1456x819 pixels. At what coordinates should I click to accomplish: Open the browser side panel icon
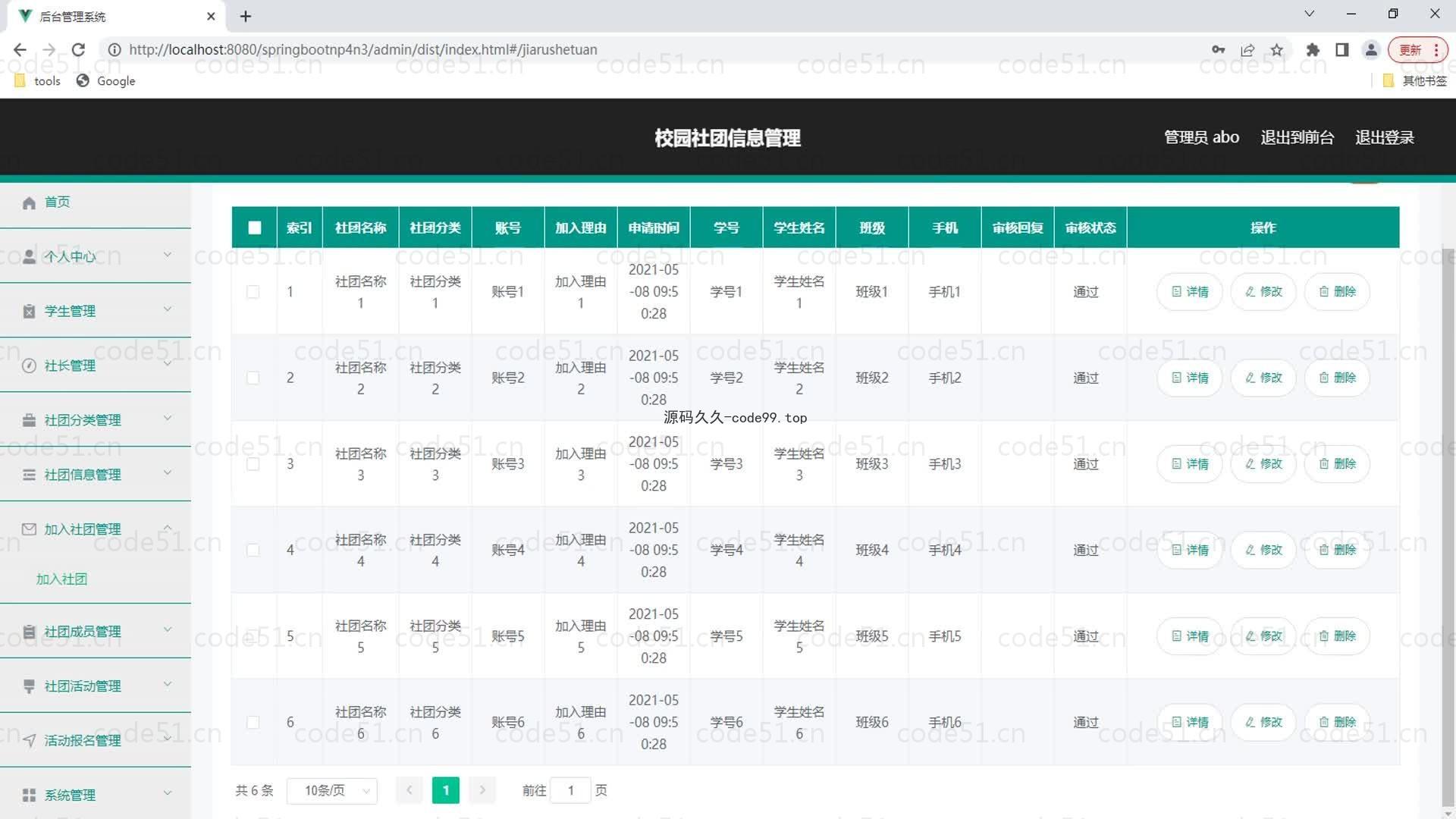[x=1341, y=49]
